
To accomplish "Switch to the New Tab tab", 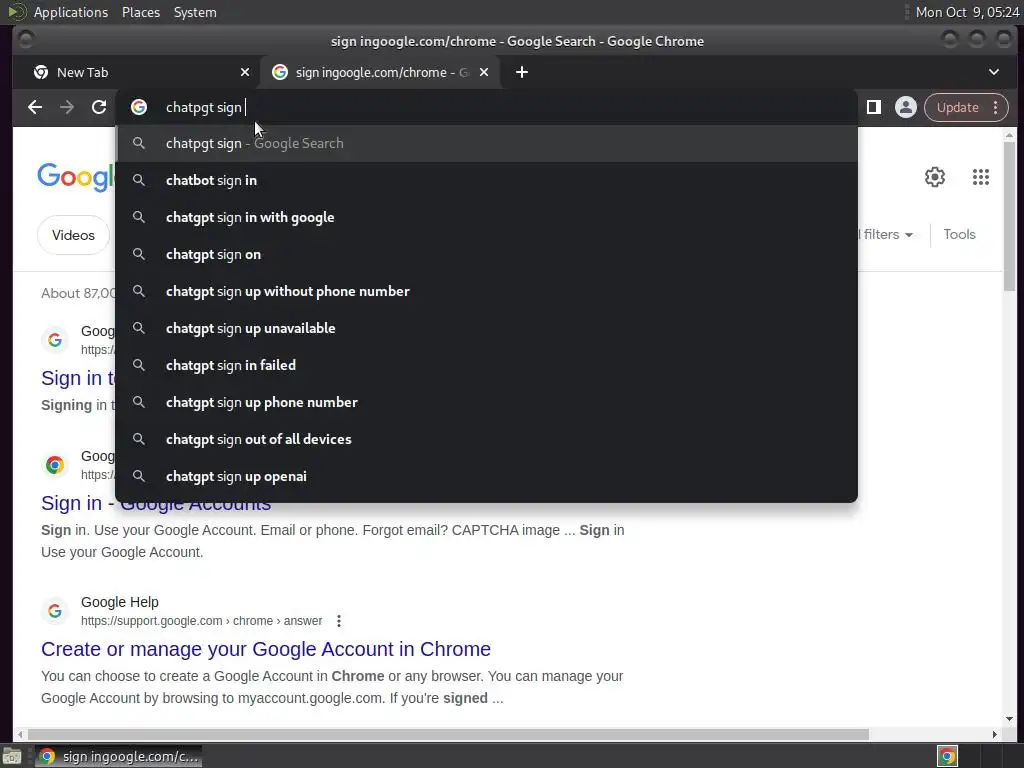I will [136, 72].
